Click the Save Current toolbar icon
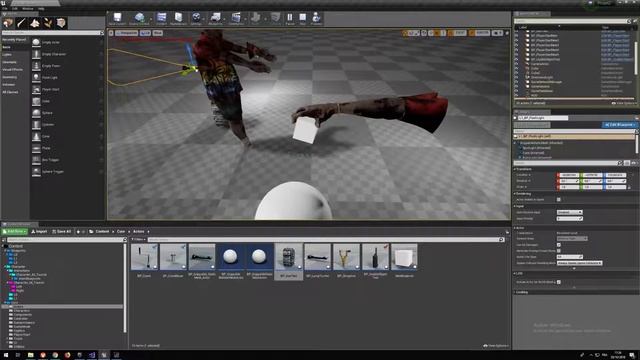 click(117, 18)
